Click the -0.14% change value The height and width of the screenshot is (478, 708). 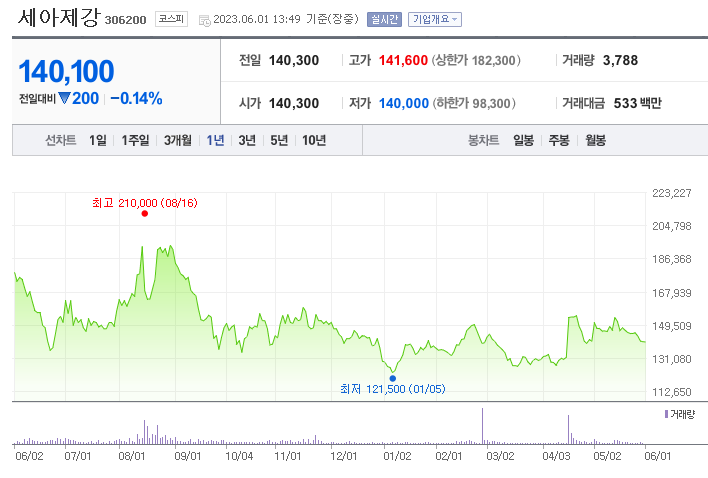click(136, 98)
